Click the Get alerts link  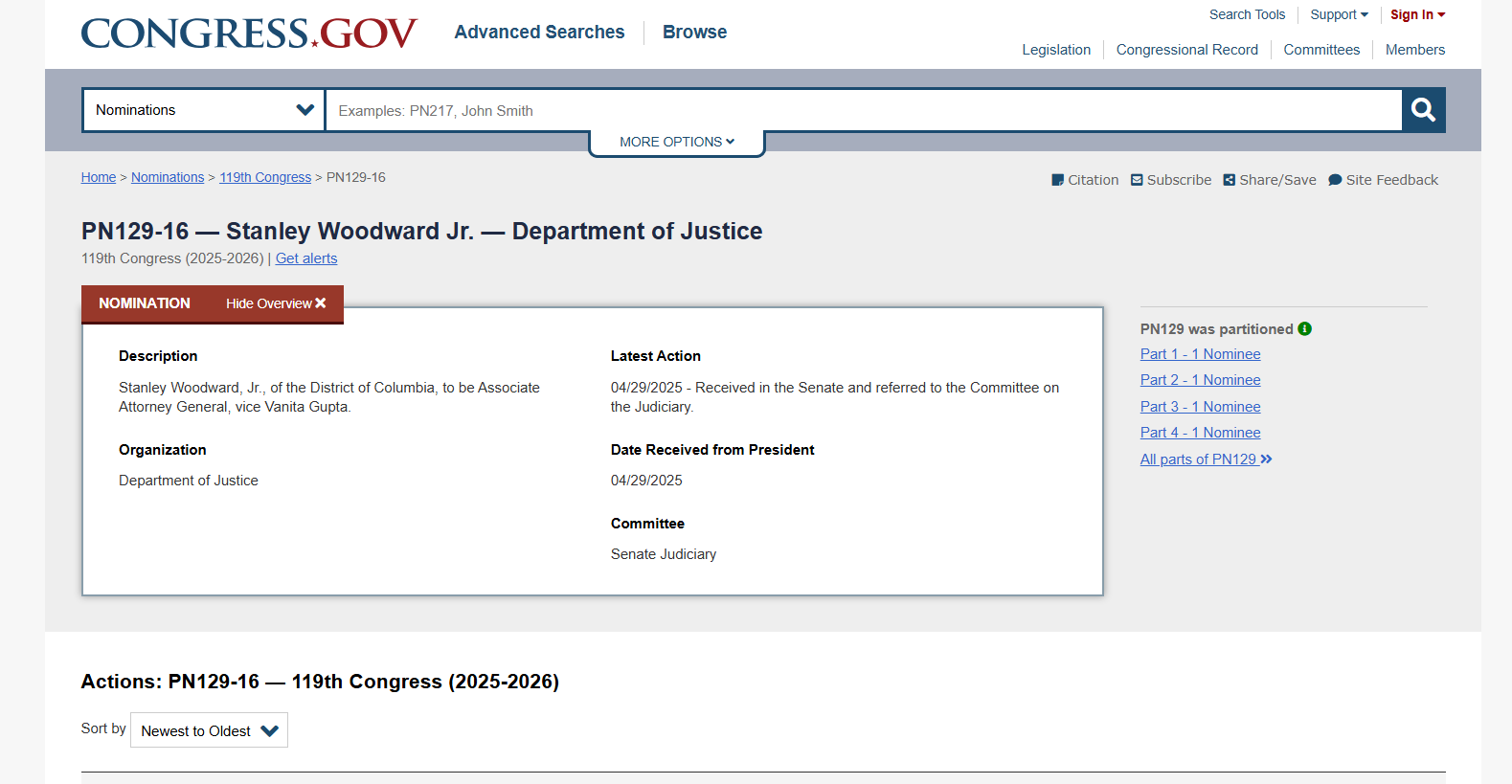pos(306,258)
